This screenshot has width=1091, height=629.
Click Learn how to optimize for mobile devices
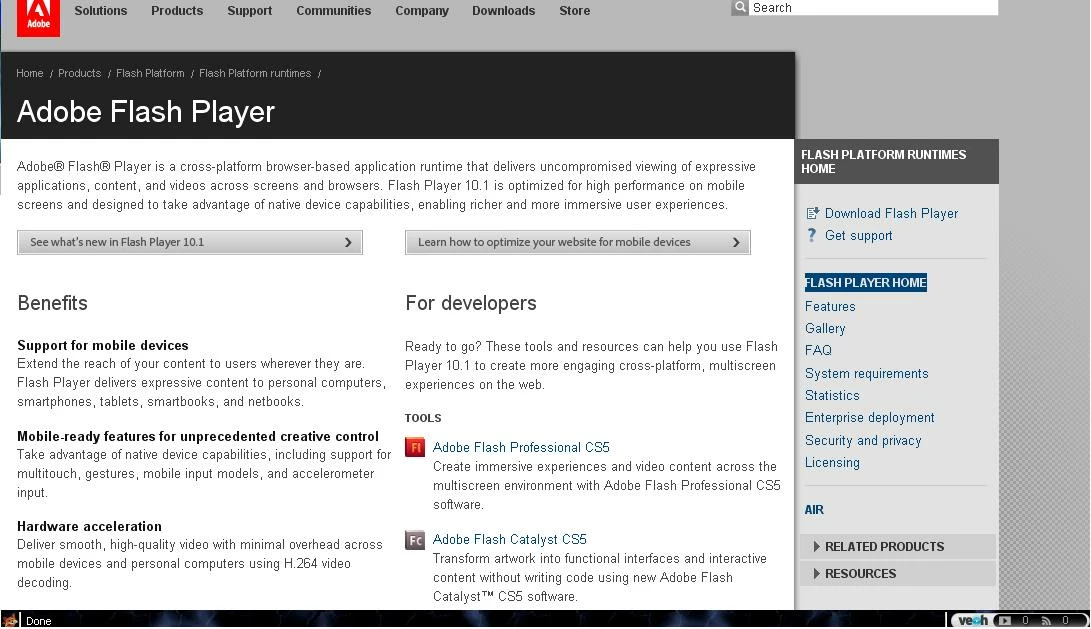578,242
